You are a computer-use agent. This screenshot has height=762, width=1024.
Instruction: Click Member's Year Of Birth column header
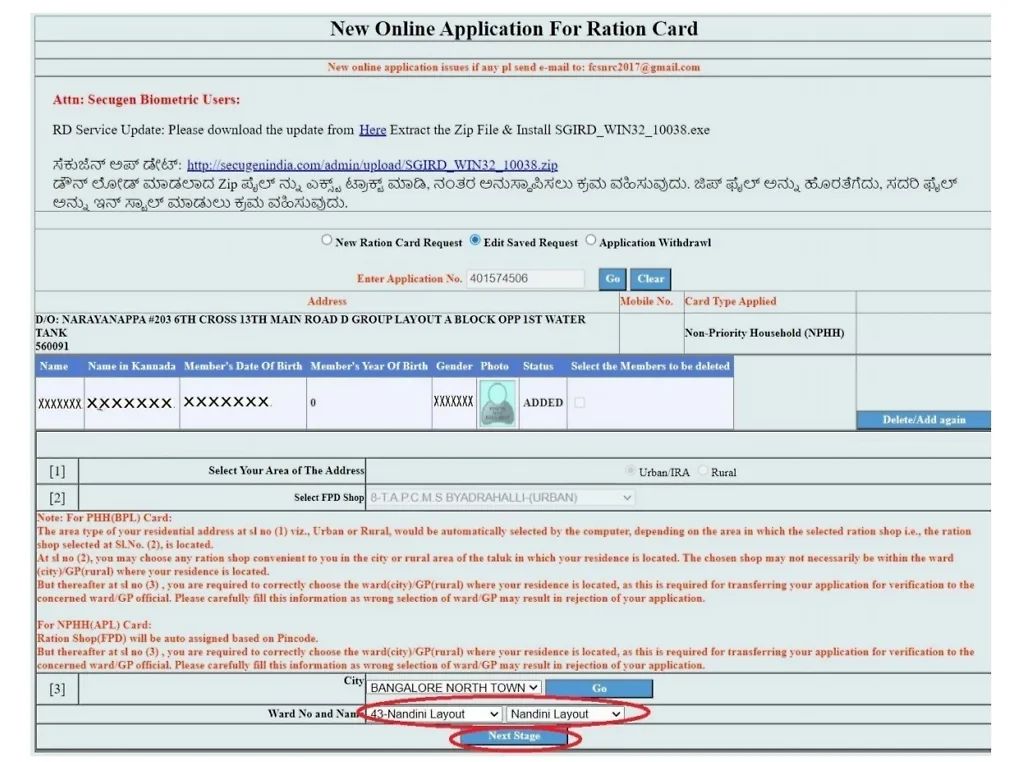click(369, 366)
